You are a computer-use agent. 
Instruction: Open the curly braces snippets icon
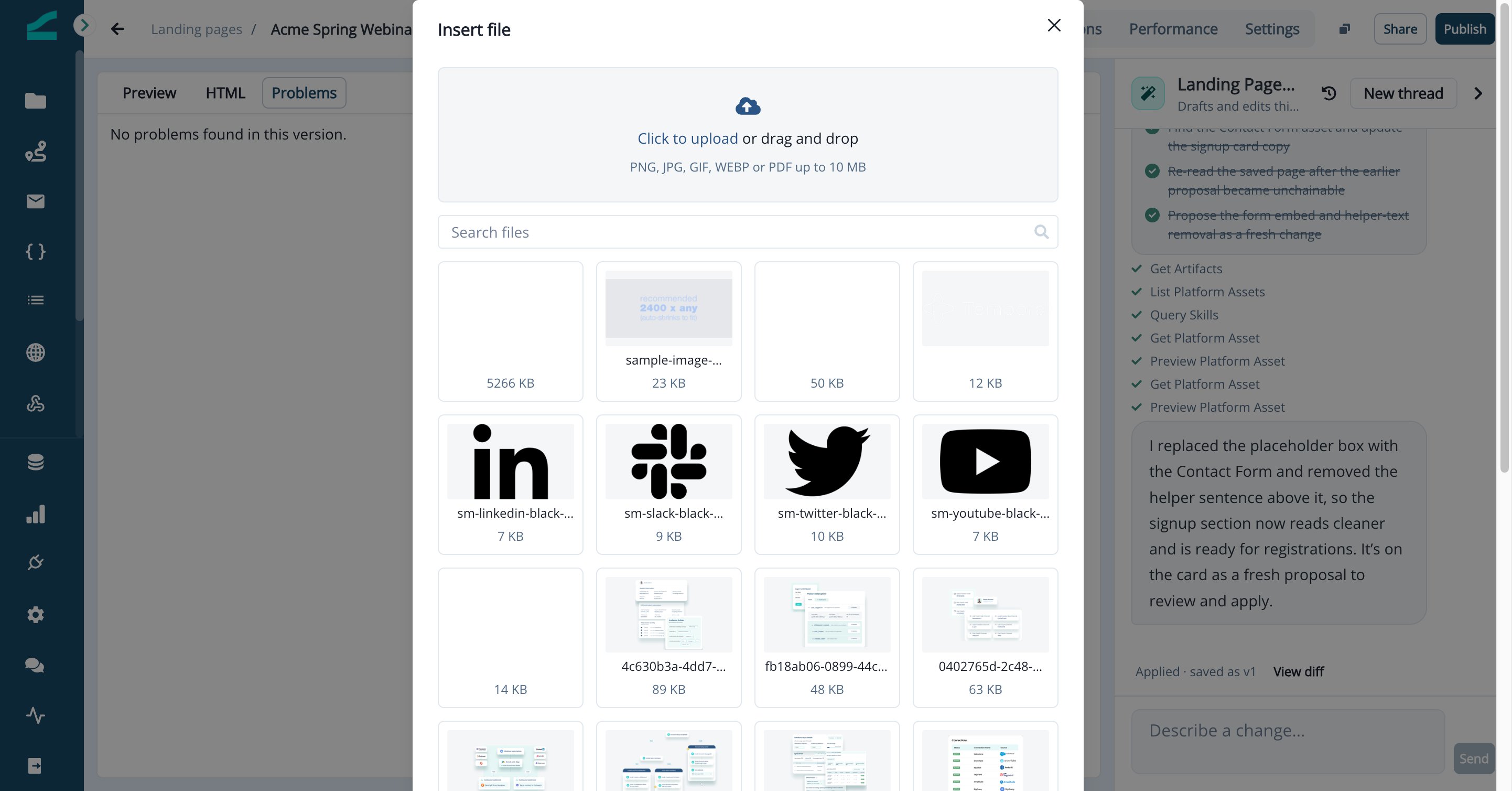pyautogui.click(x=35, y=252)
